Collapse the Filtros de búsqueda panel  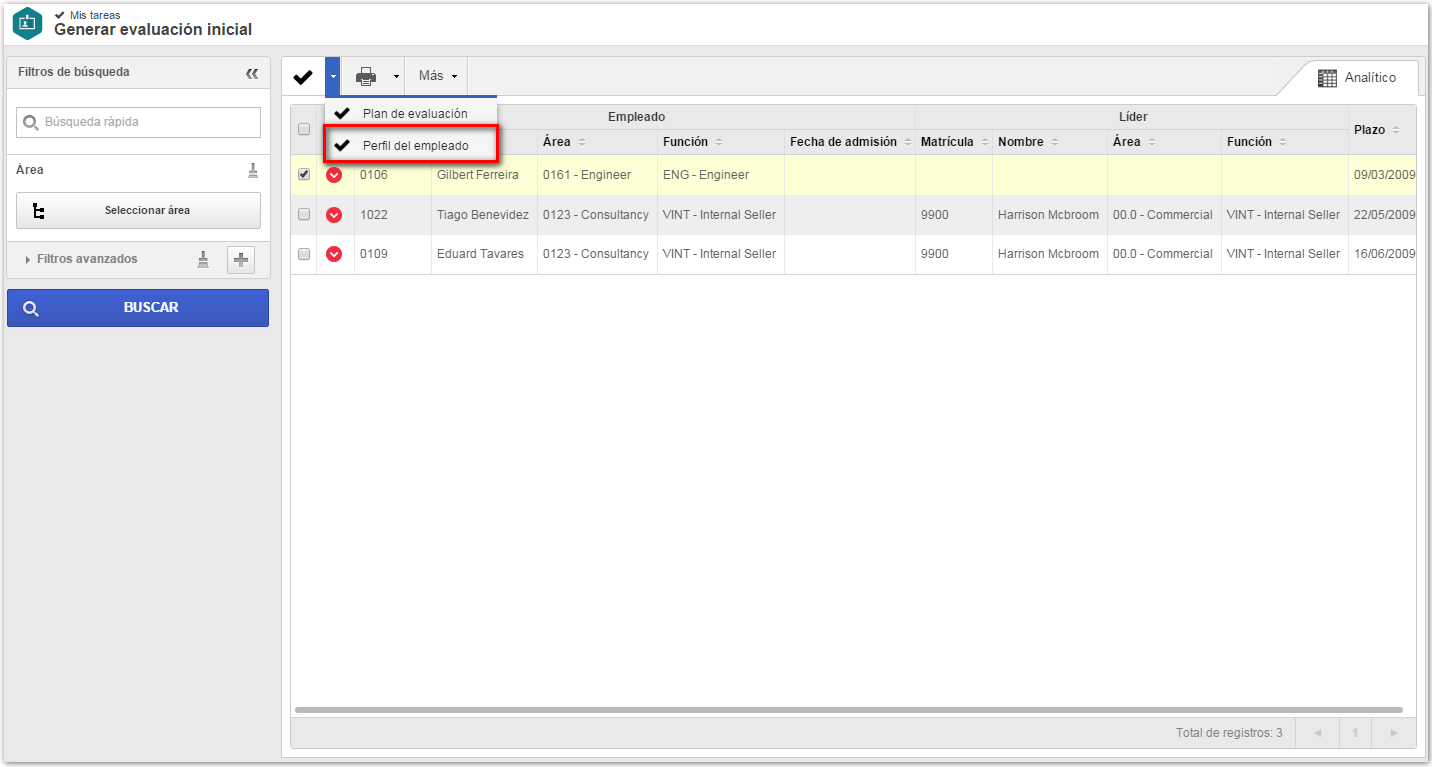click(x=252, y=73)
